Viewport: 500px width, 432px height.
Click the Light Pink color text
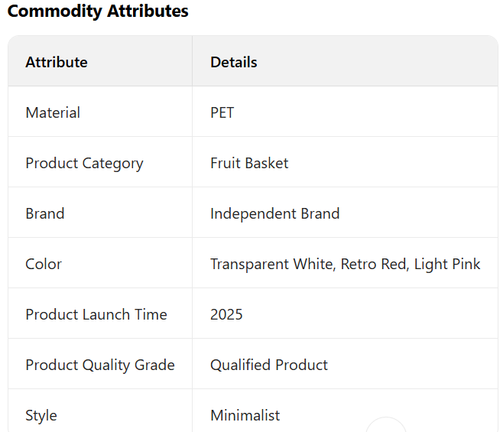447,264
